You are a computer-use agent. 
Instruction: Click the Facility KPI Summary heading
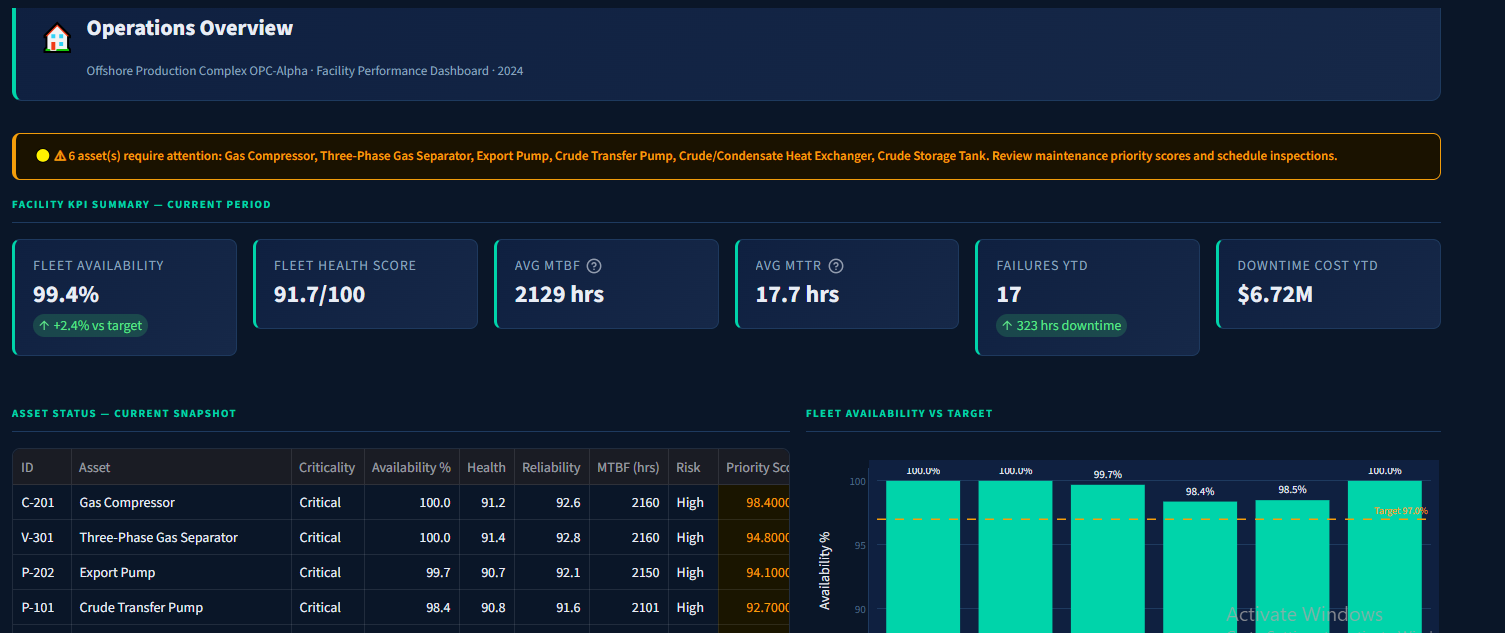[141, 204]
